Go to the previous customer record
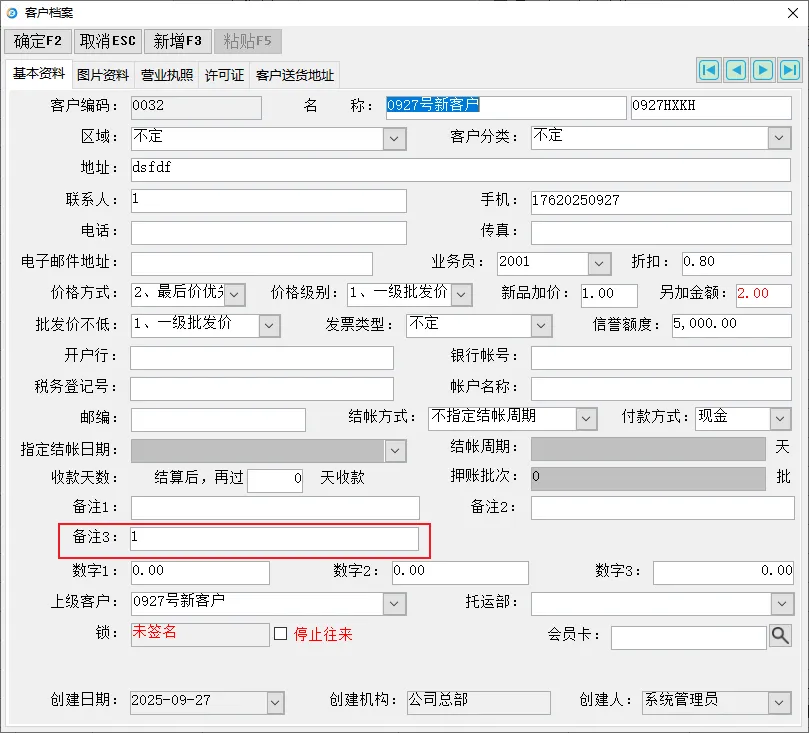This screenshot has height=733, width=809. (x=736, y=69)
